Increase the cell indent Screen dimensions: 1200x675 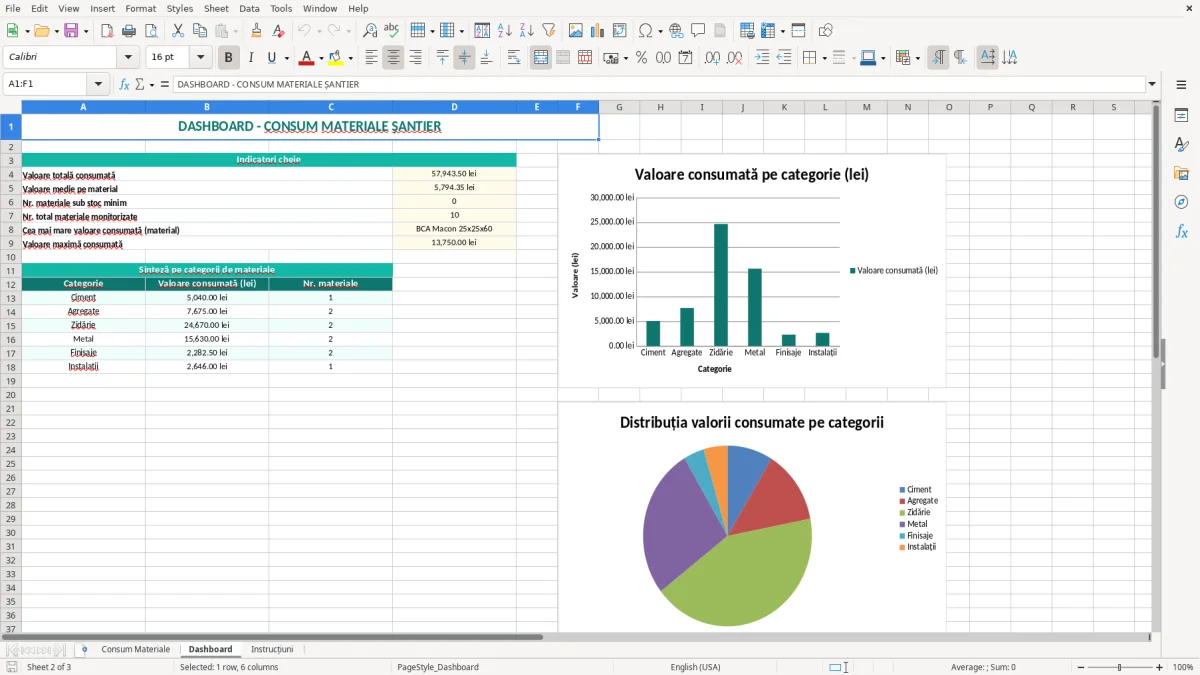pyautogui.click(x=762, y=58)
